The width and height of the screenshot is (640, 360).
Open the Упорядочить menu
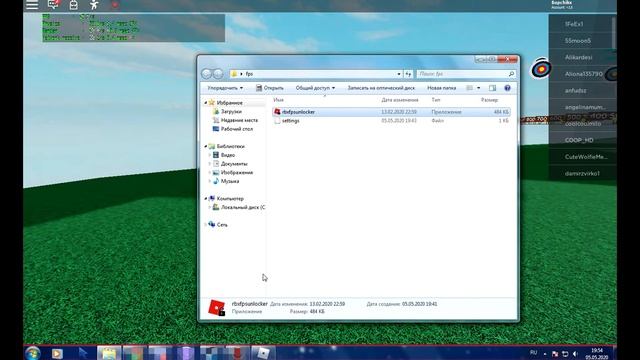(x=225, y=88)
